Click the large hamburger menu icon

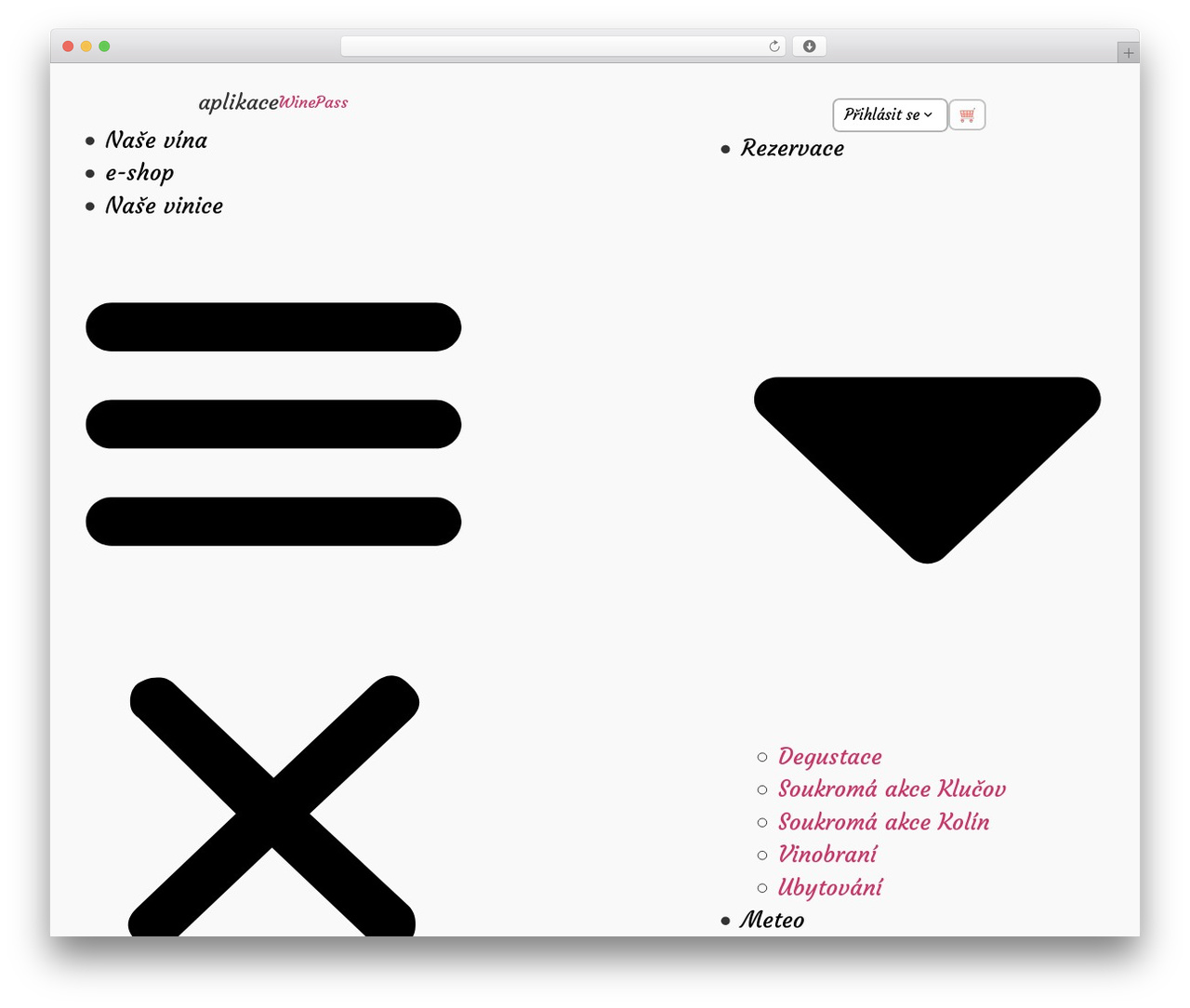pos(273,424)
